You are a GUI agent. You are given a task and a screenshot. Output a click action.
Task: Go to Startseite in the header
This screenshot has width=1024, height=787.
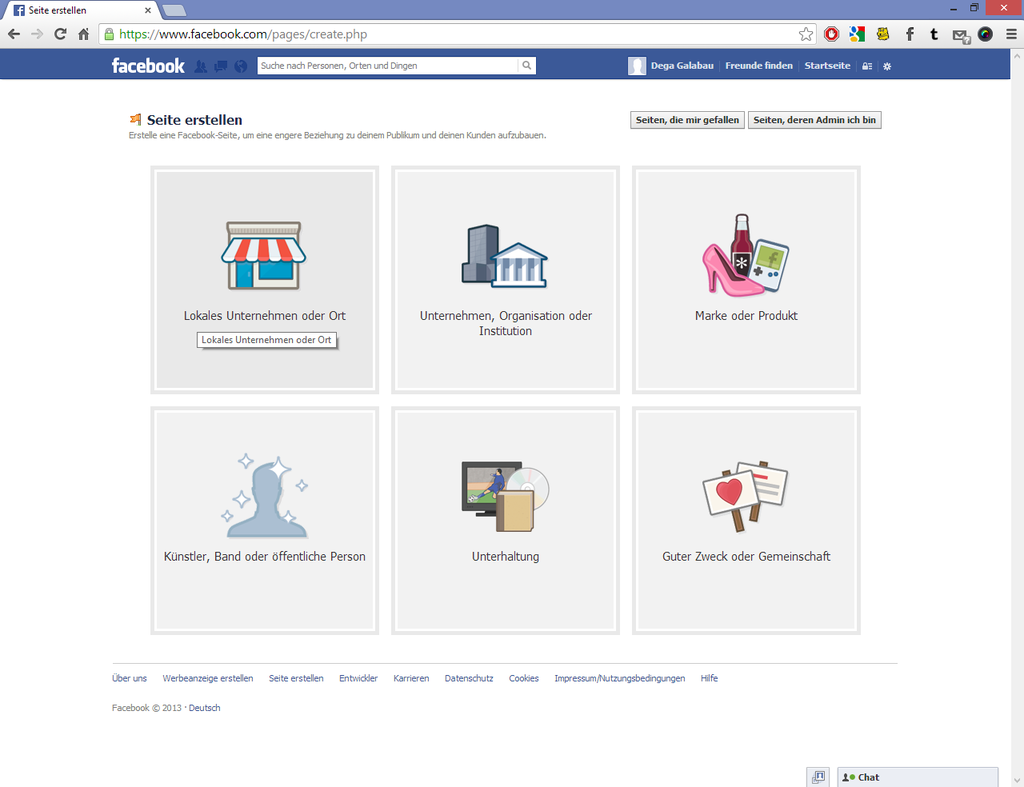pyautogui.click(x=827, y=65)
